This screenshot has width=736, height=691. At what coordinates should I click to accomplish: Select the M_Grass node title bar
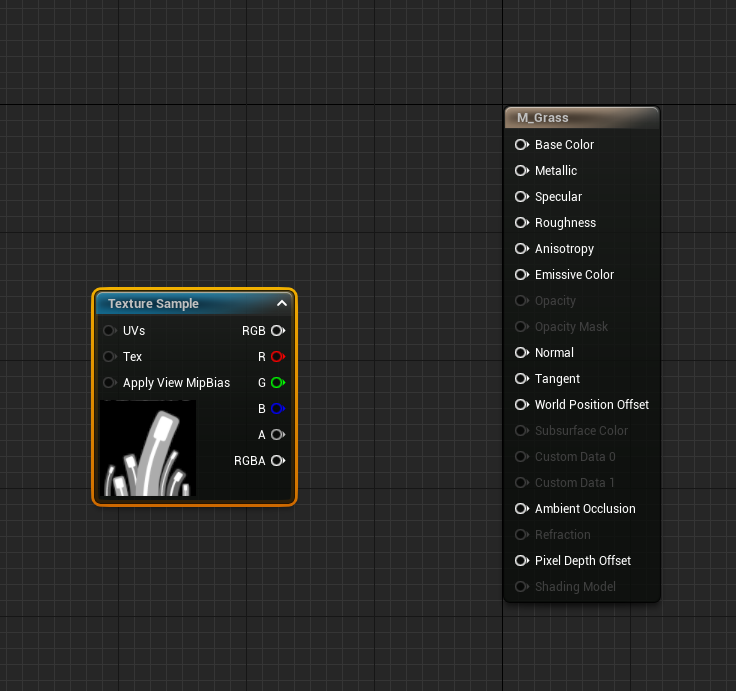click(x=582, y=118)
